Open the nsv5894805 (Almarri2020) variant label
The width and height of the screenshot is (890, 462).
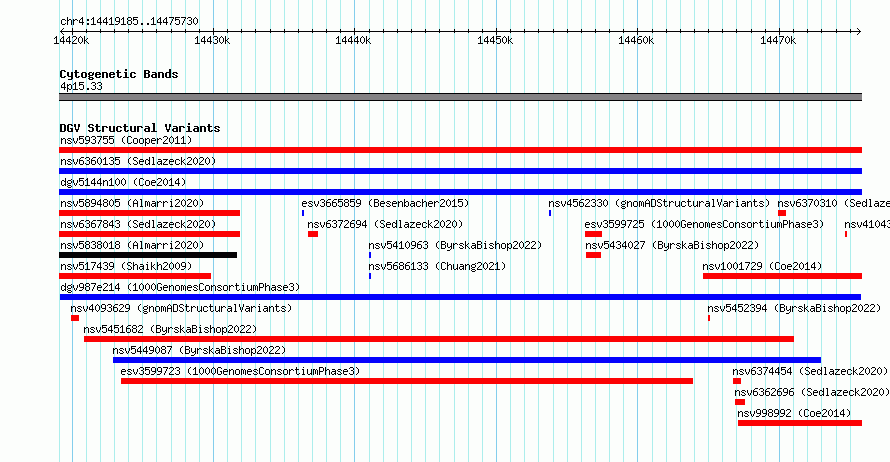pyautogui.click(x=132, y=203)
